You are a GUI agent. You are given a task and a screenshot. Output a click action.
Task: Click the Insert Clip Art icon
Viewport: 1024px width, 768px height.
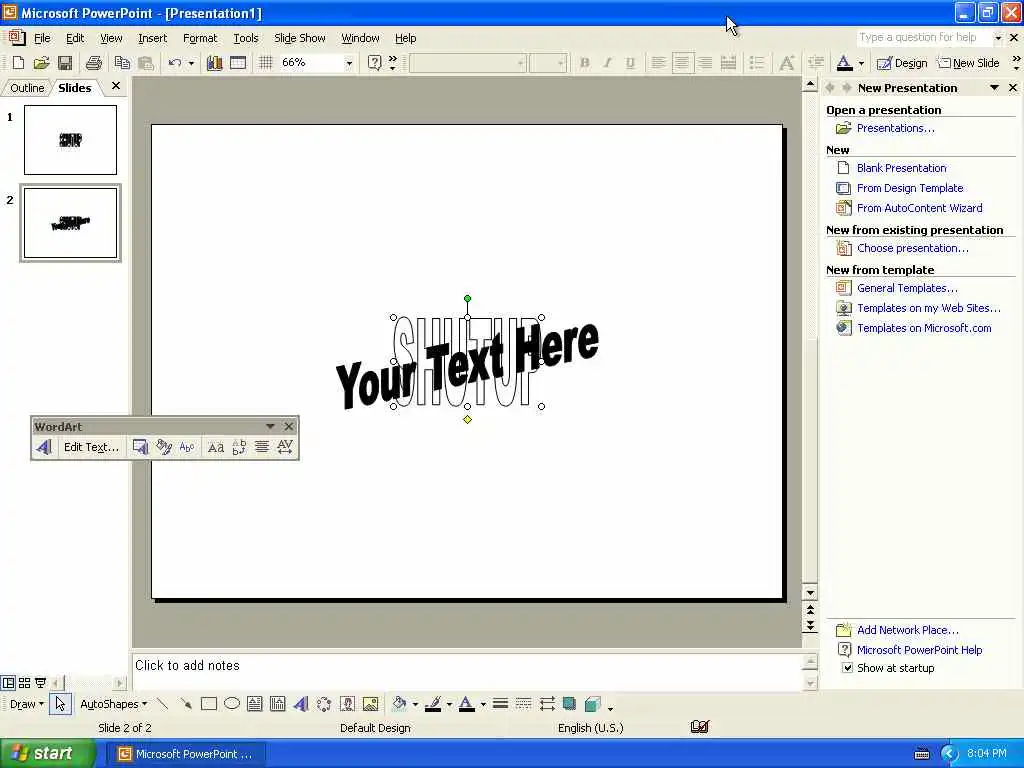(347, 704)
